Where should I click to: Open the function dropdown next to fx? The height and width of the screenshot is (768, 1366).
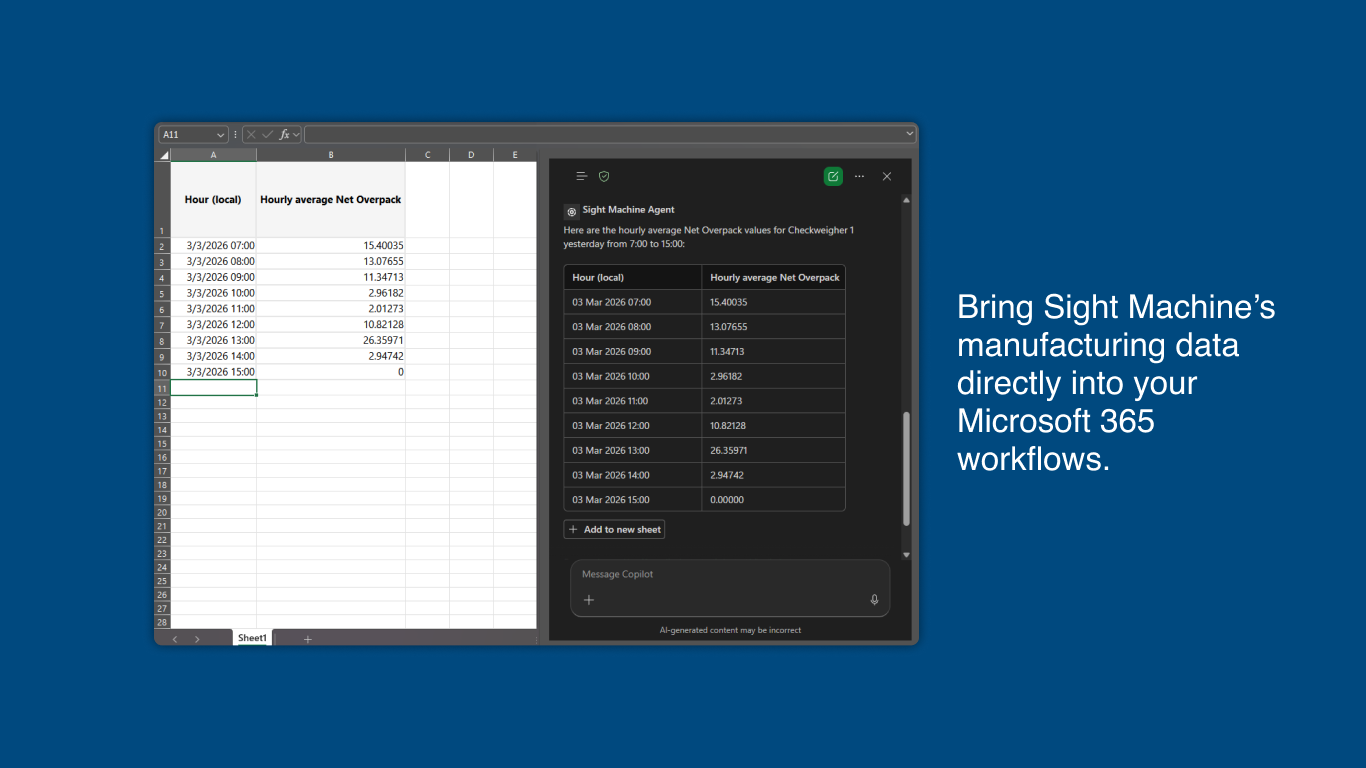[296, 134]
